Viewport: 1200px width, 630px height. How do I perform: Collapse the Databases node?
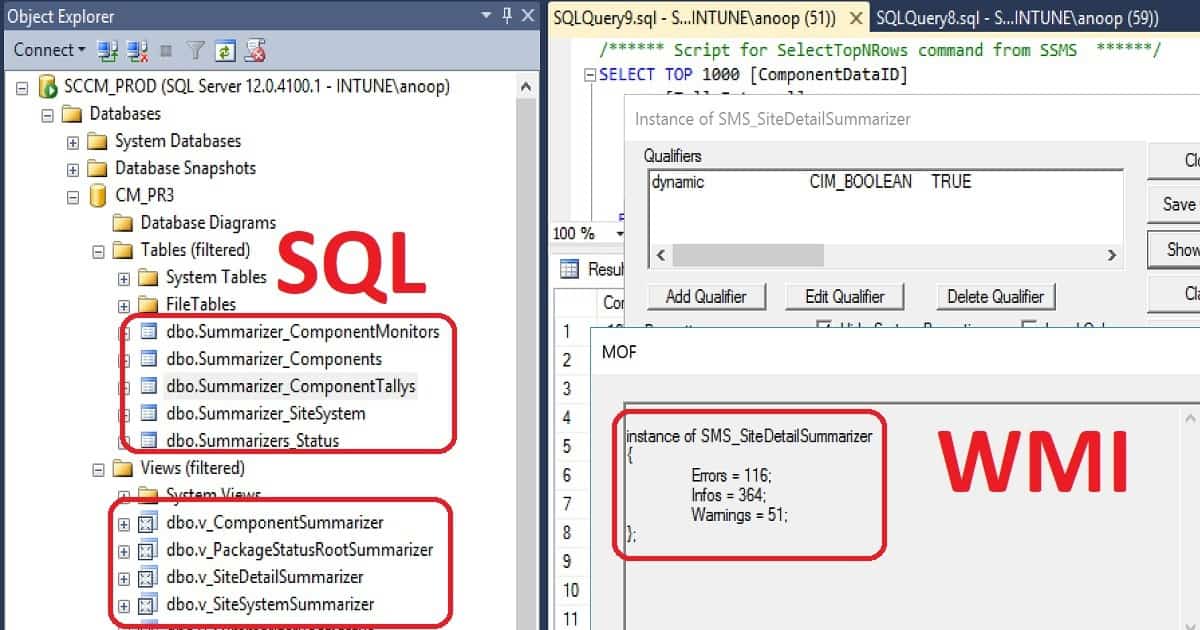click(x=48, y=115)
